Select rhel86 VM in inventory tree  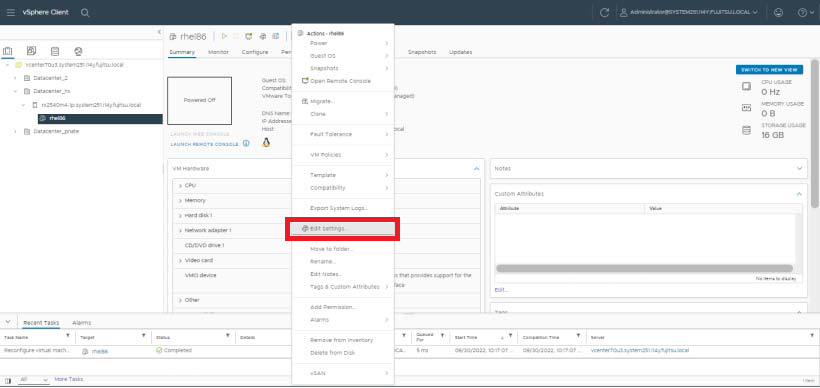point(100,119)
